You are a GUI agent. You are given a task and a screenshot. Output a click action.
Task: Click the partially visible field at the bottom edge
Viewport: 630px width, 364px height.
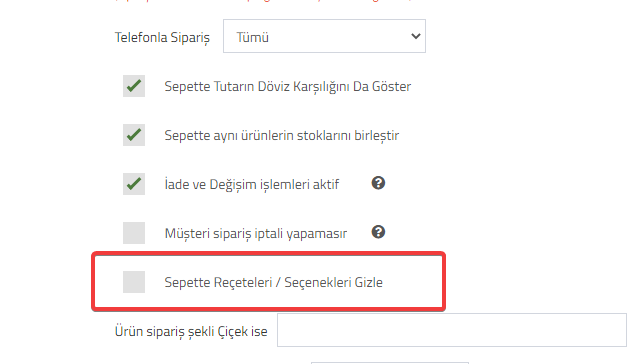point(390,363)
